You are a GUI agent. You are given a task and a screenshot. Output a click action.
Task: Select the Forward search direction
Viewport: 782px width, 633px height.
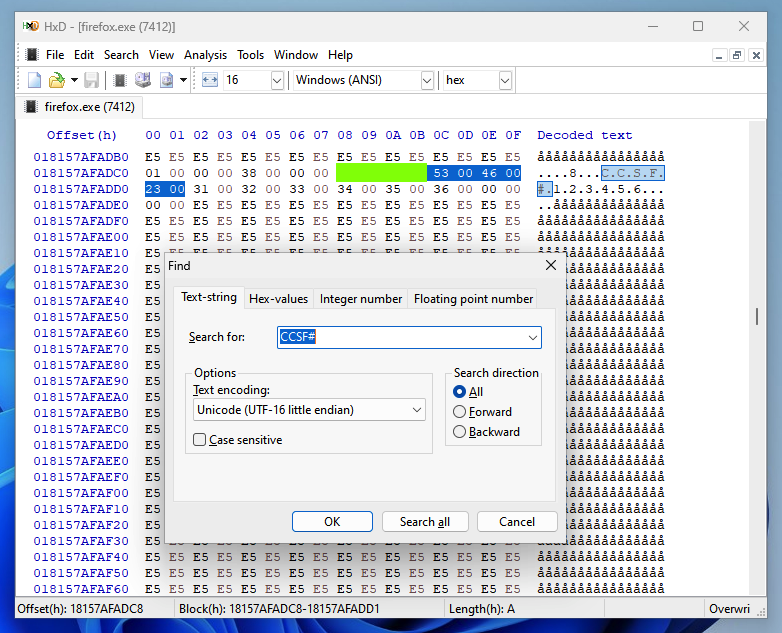pos(460,412)
